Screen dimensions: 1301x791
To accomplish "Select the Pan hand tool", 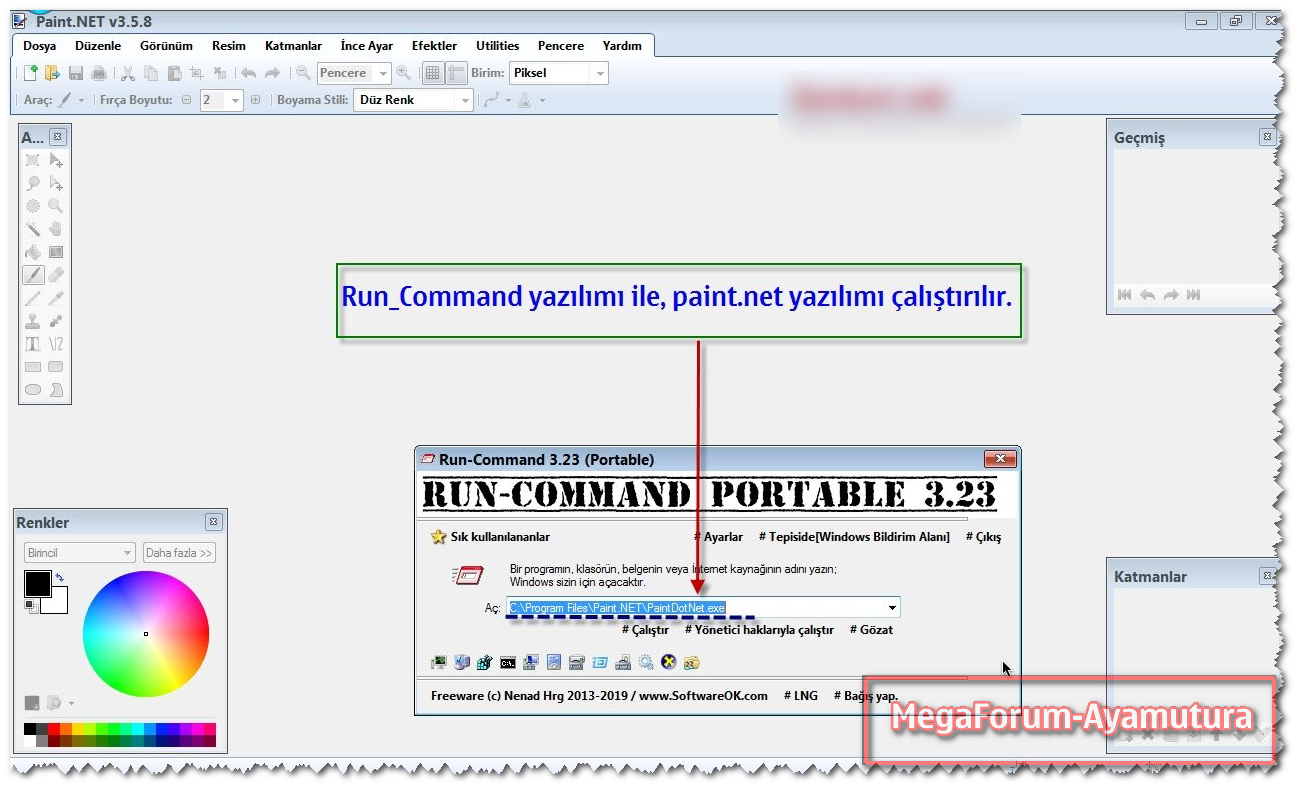I will 56,229.
